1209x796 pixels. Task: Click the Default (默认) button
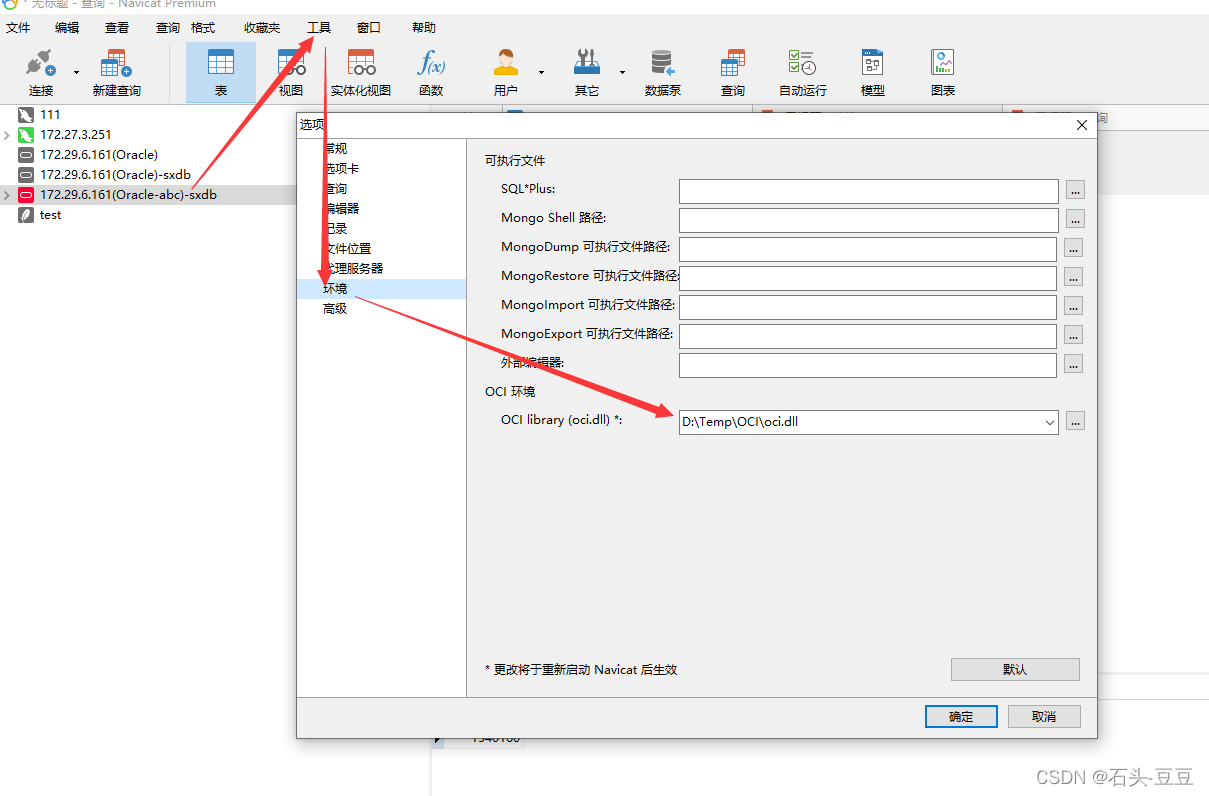[x=1015, y=669]
